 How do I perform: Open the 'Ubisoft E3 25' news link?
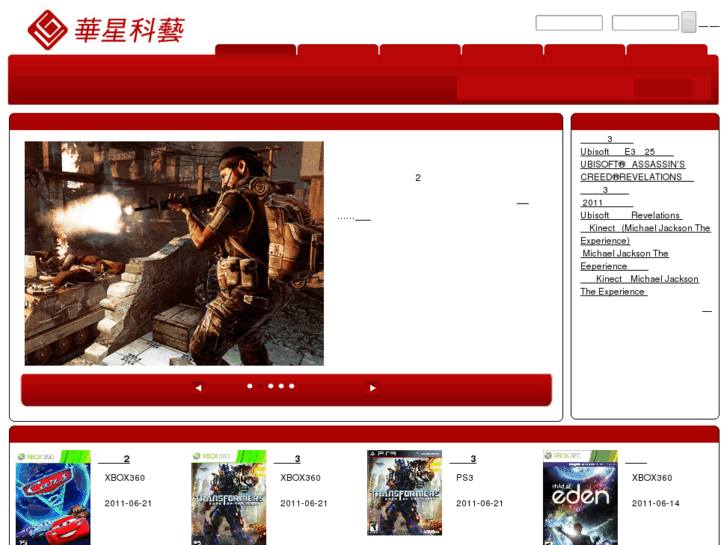tap(627, 152)
